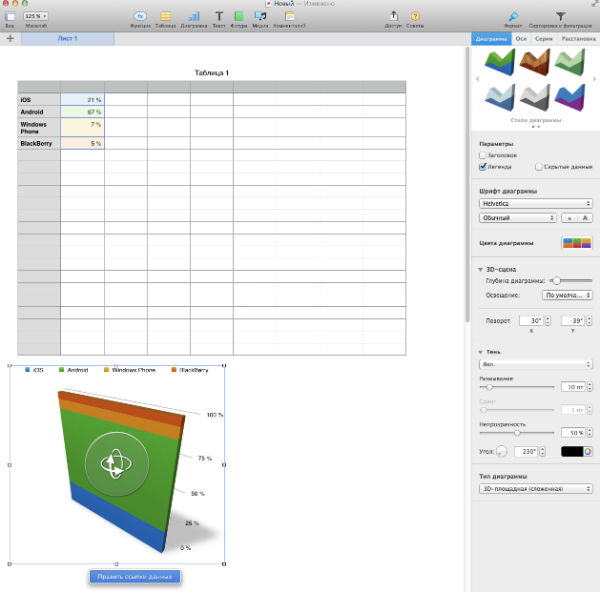Enable the Заголовок (Title) checkbox
Viewport: 600px width, 592px height.
tap(483, 155)
